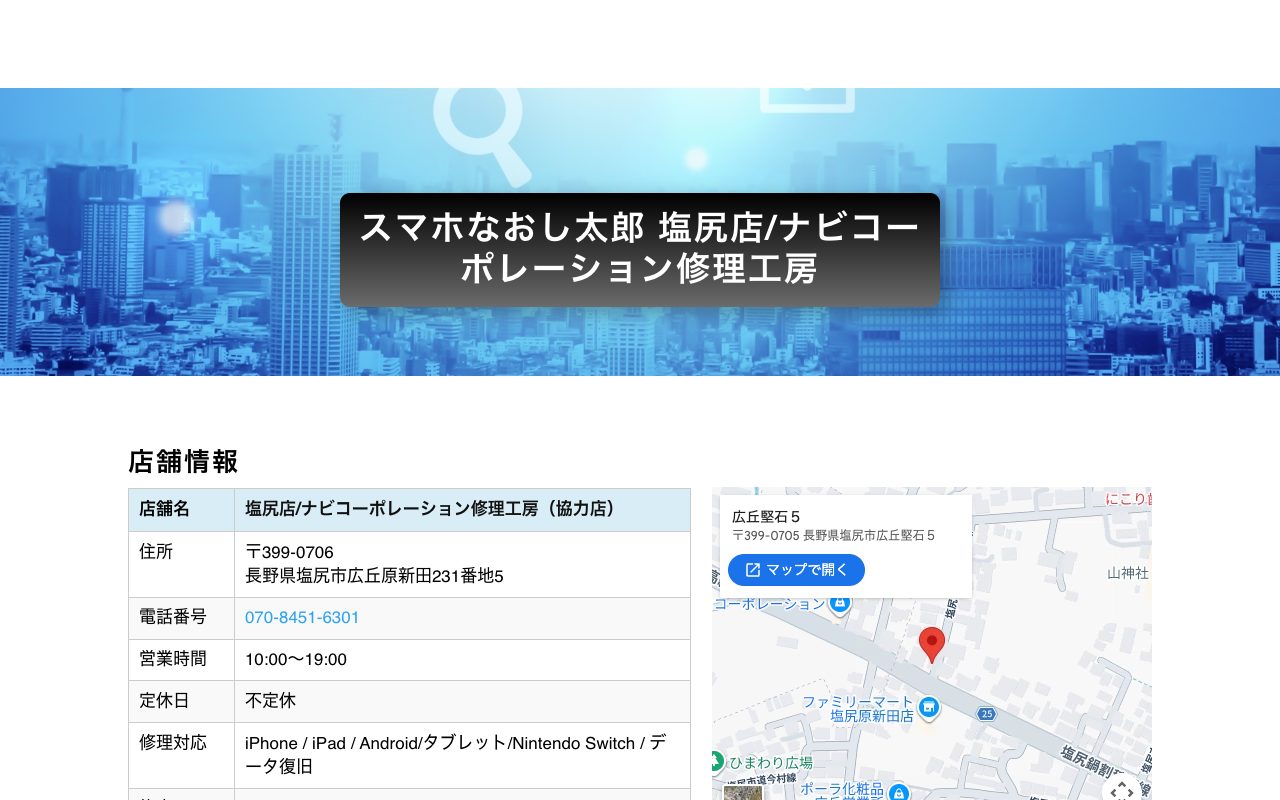Click the red location pin on the map
Image resolution: width=1280 pixels, height=800 pixels.
point(932,645)
